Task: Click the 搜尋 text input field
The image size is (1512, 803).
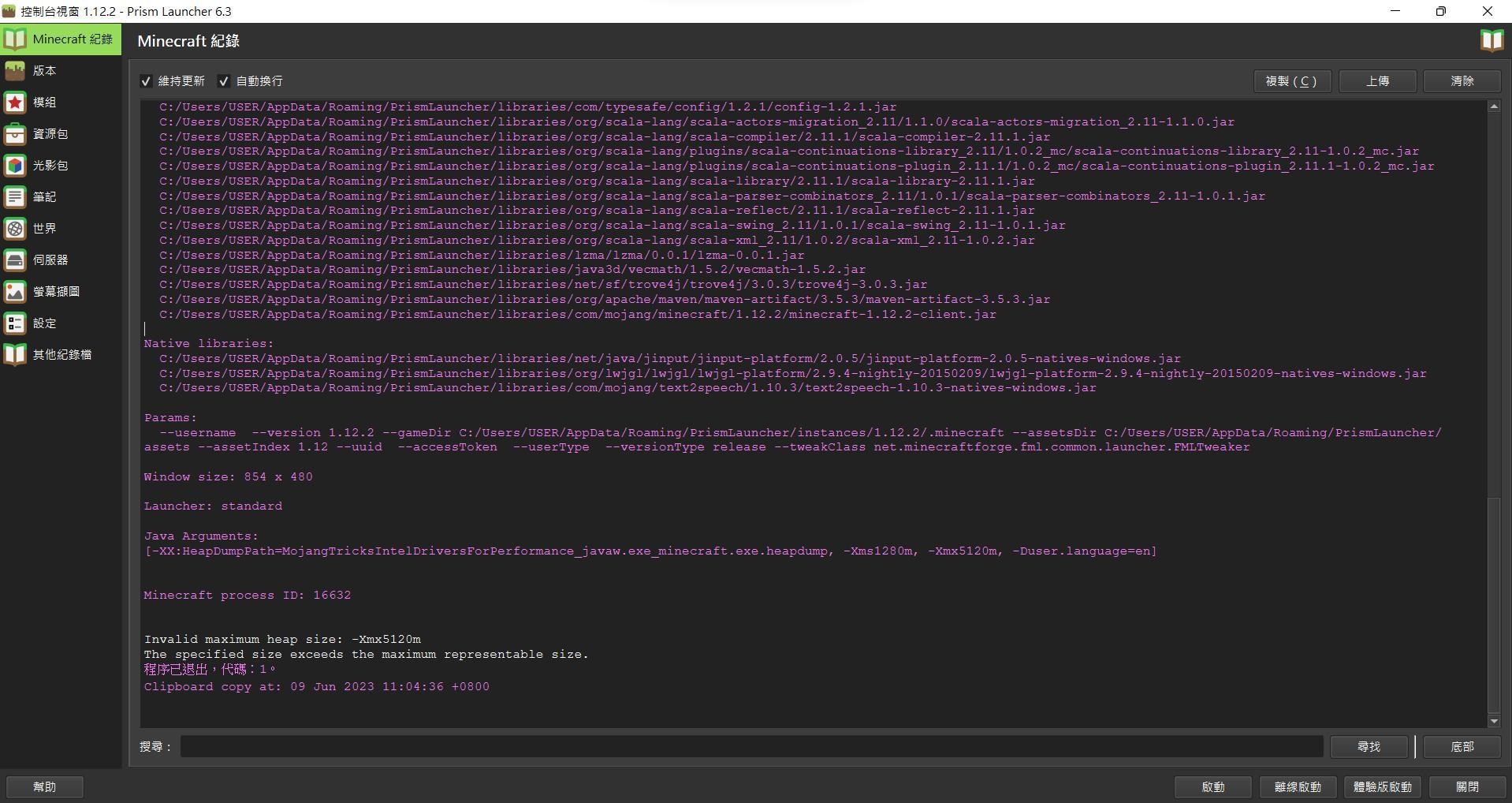Action: point(750,747)
